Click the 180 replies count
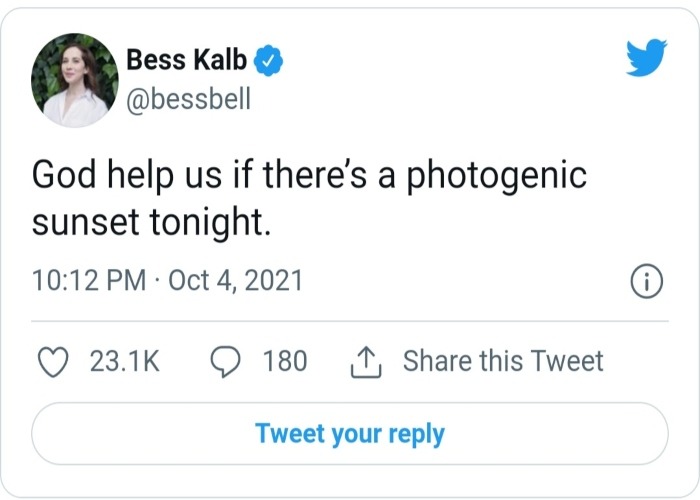 pos(285,361)
